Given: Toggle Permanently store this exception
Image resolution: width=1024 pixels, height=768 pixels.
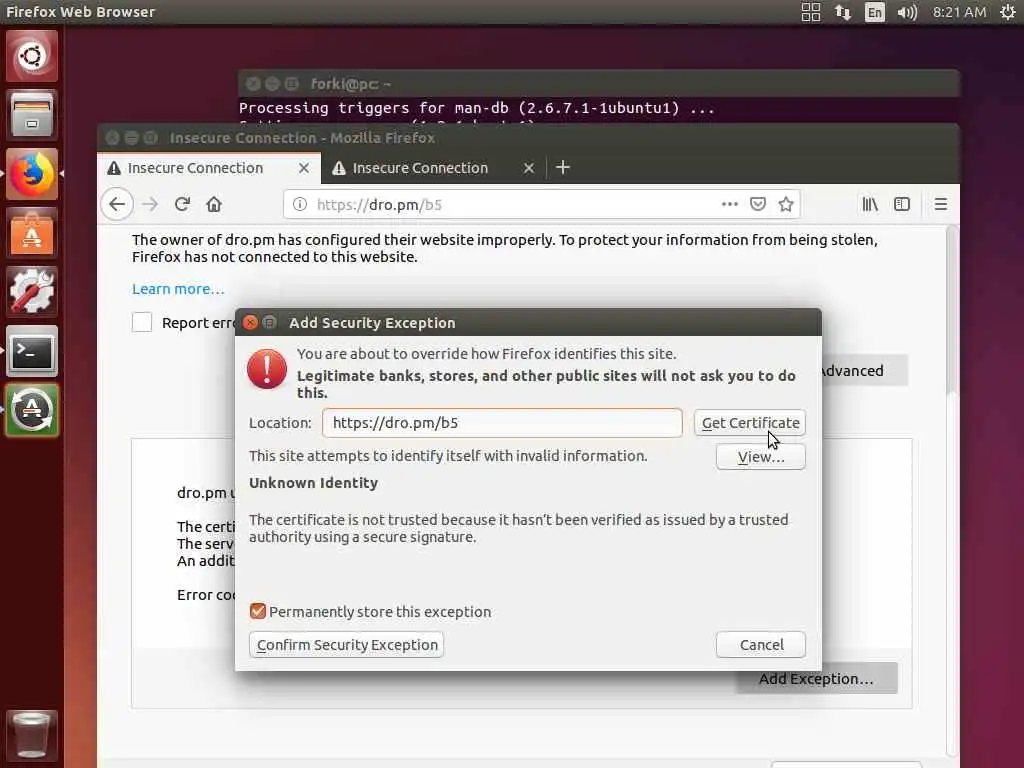Looking at the screenshot, I should [258, 611].
